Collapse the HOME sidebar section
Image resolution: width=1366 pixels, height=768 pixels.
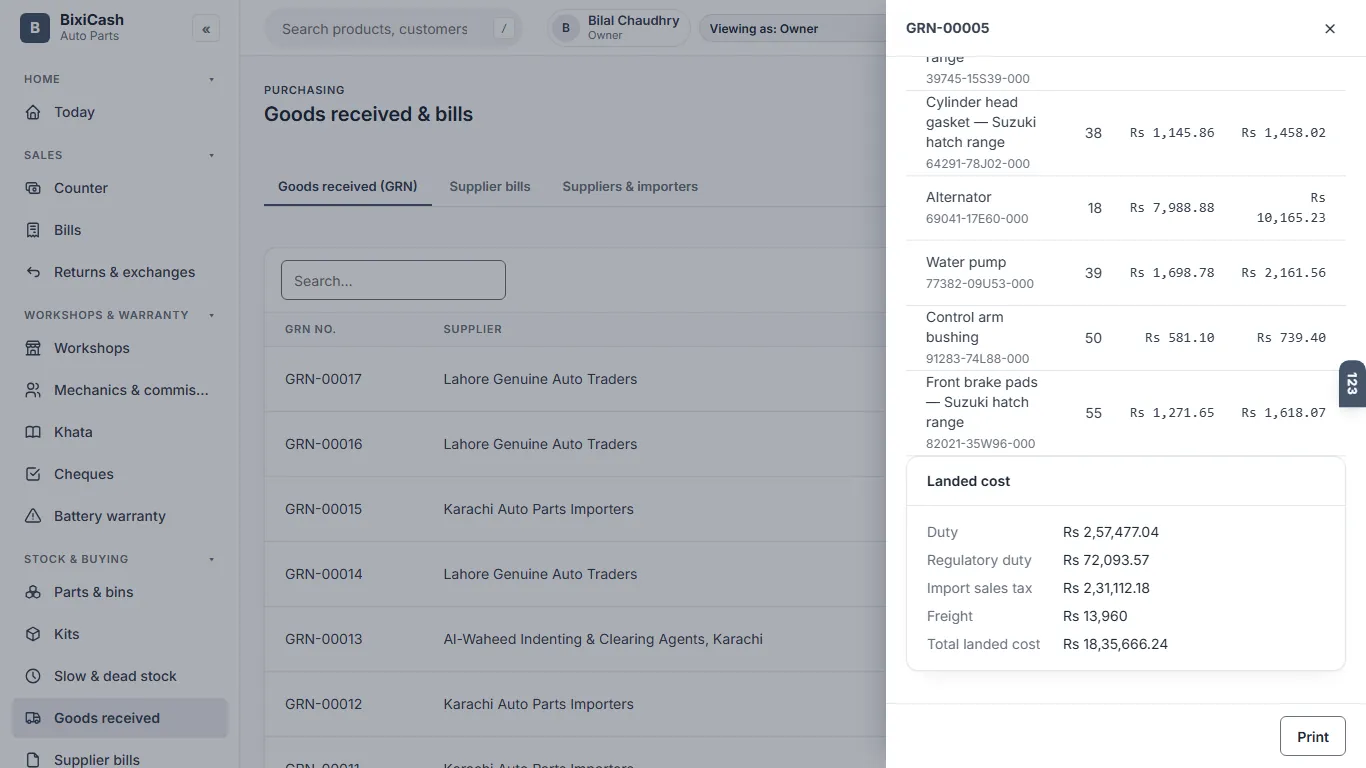click(x=211, y=79)
